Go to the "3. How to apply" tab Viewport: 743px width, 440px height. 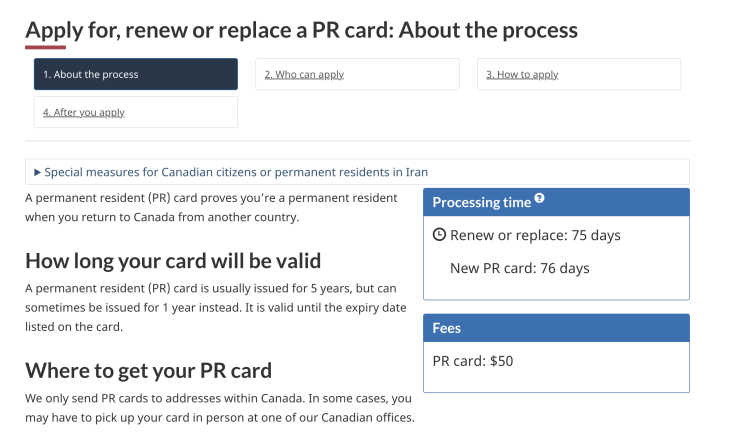[x=522, y=74]
